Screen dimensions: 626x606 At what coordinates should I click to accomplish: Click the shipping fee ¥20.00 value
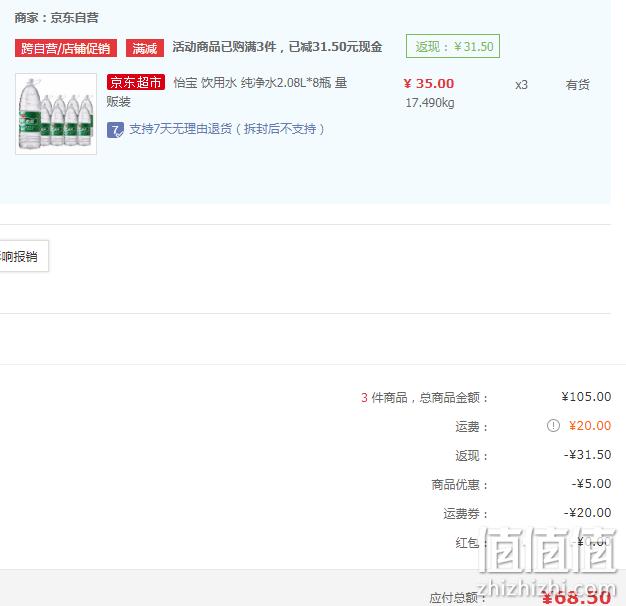[590, 426]
